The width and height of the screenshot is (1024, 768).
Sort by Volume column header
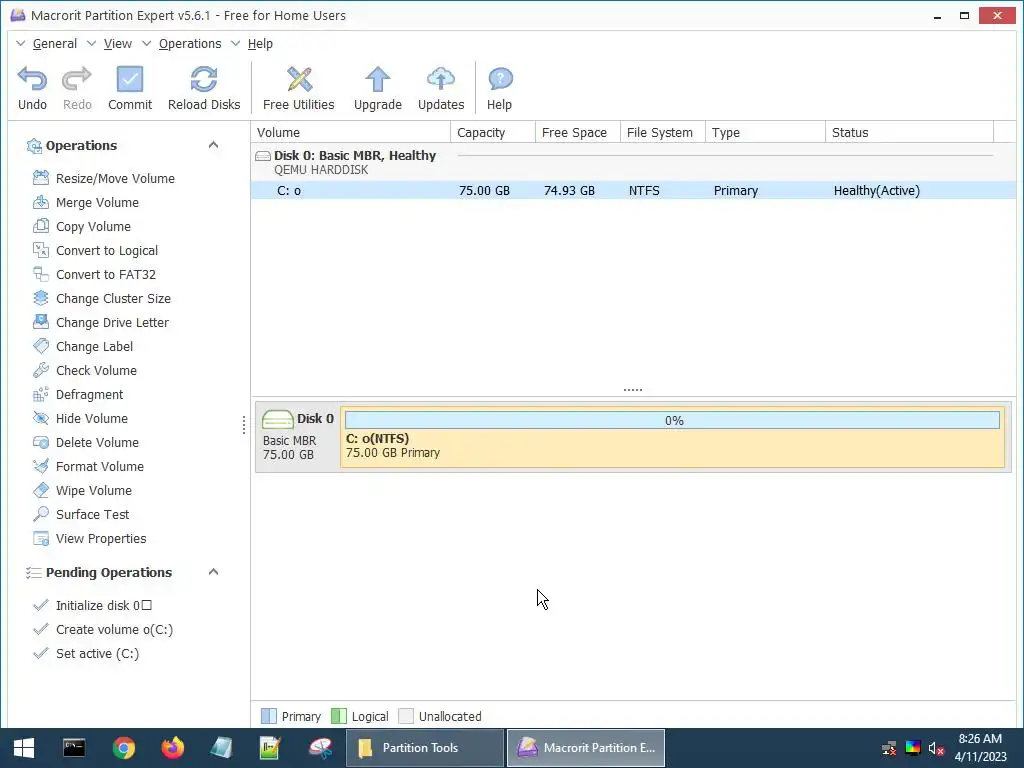[x=351, y=133]
